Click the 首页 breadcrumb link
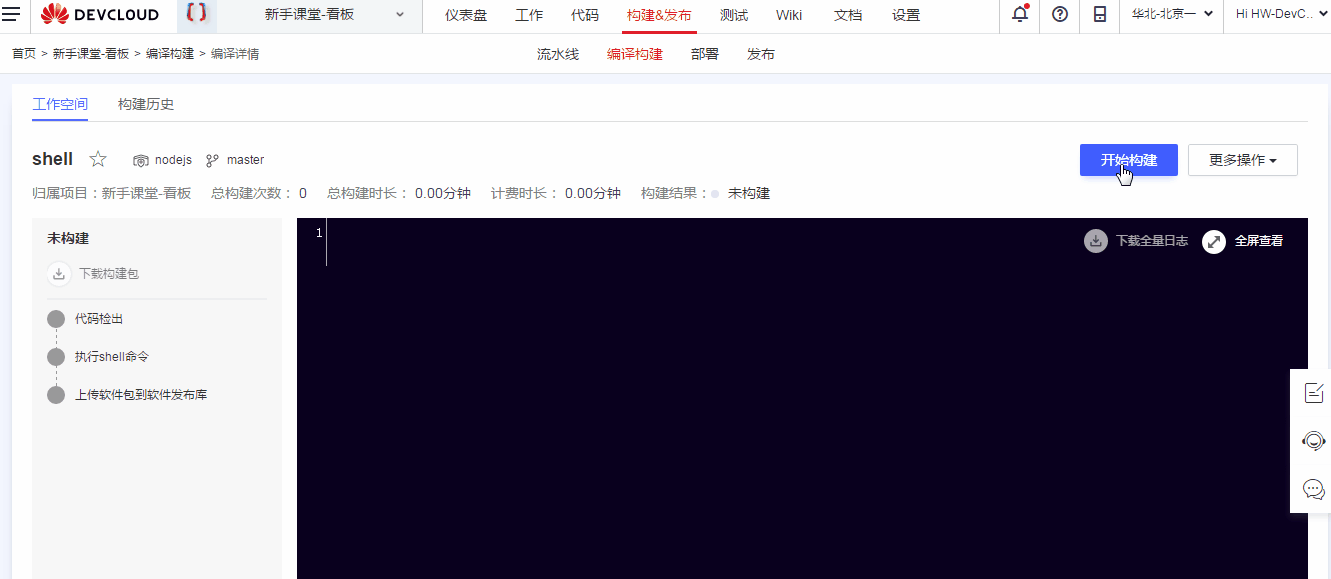 24,54
